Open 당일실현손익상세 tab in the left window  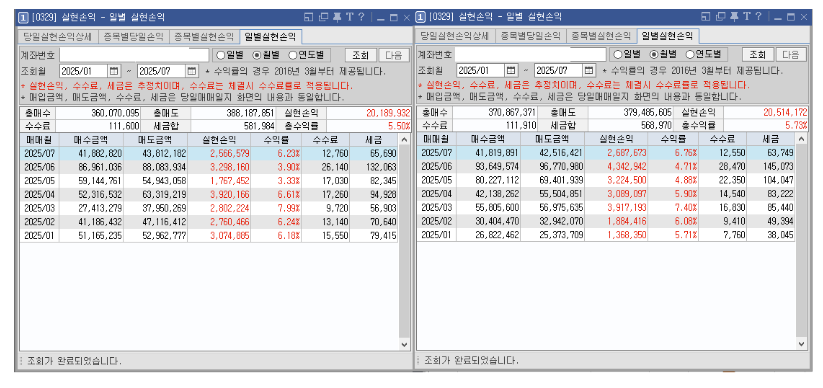click(58, 36)
